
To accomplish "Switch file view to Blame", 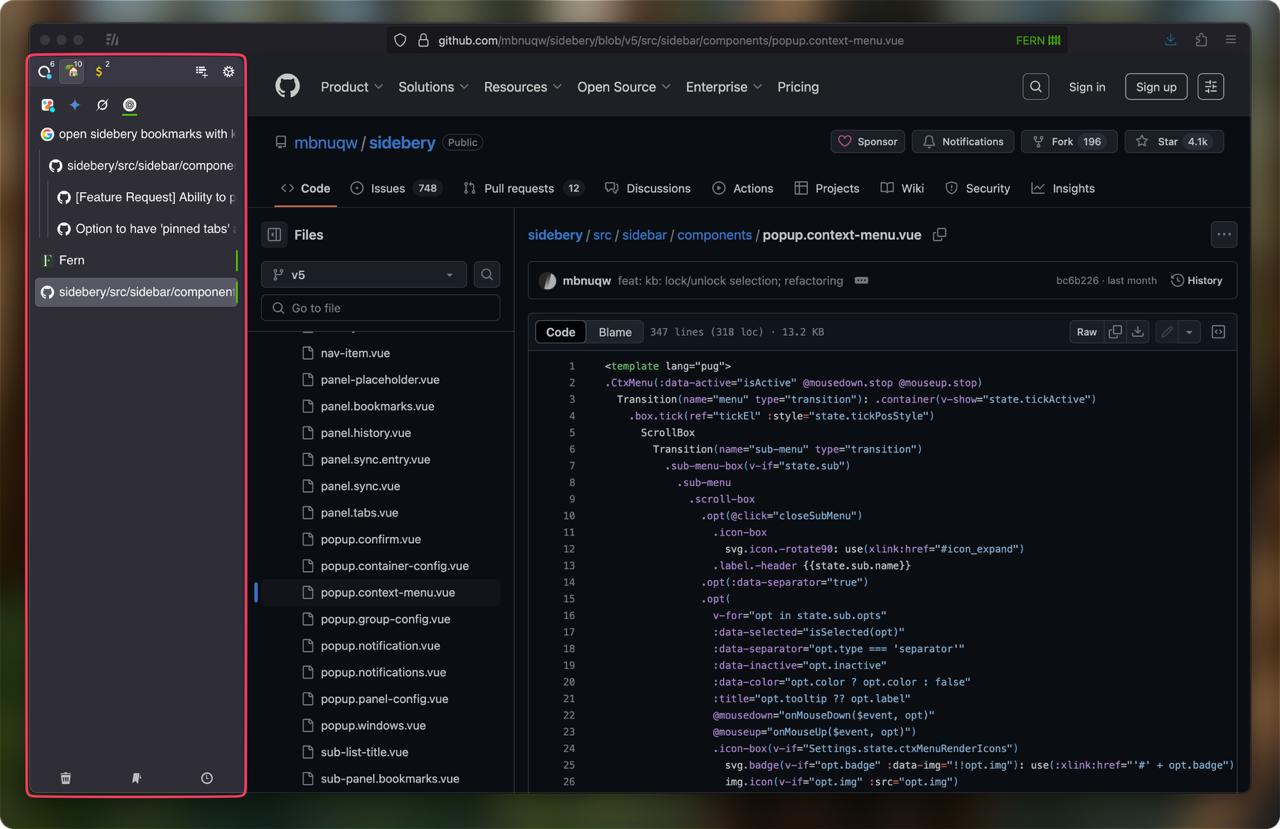I will pos(615,332).
